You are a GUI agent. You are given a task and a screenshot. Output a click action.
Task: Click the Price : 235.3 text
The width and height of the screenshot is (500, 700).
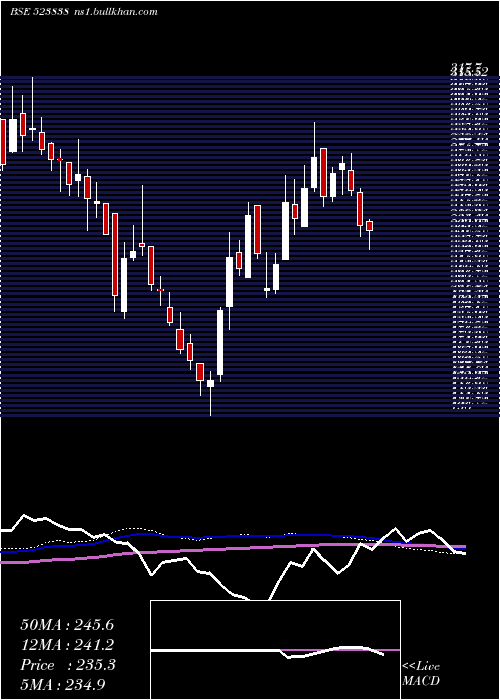click(x=68, y=665)
